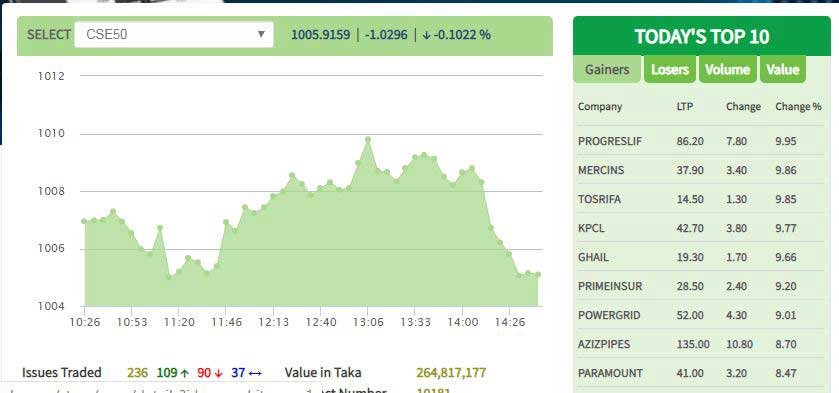Click the KPCL company entry
The width and height of the screenshot is (839, 393).
point(591,228)
